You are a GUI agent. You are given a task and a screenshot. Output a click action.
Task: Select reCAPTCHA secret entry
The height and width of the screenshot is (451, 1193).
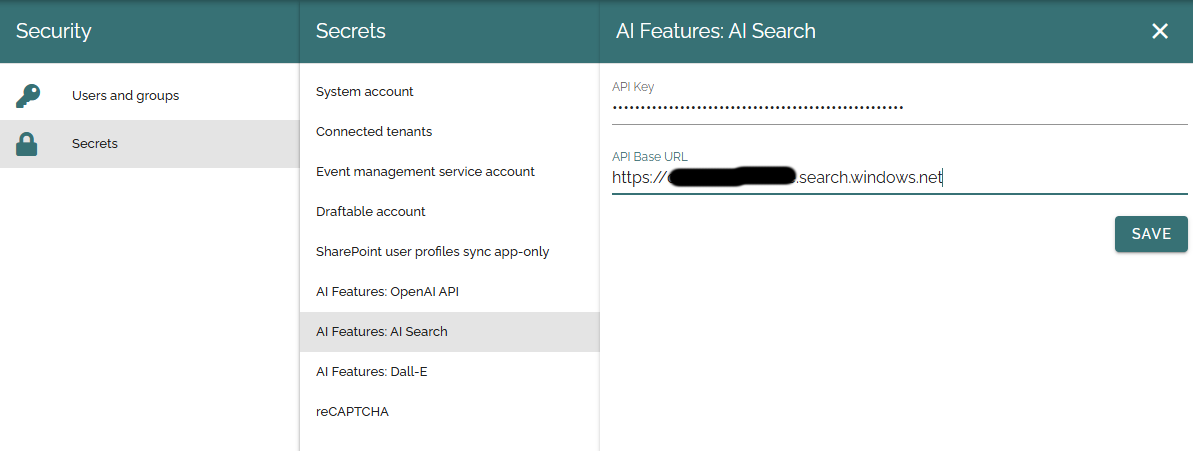tap(450, 412)
